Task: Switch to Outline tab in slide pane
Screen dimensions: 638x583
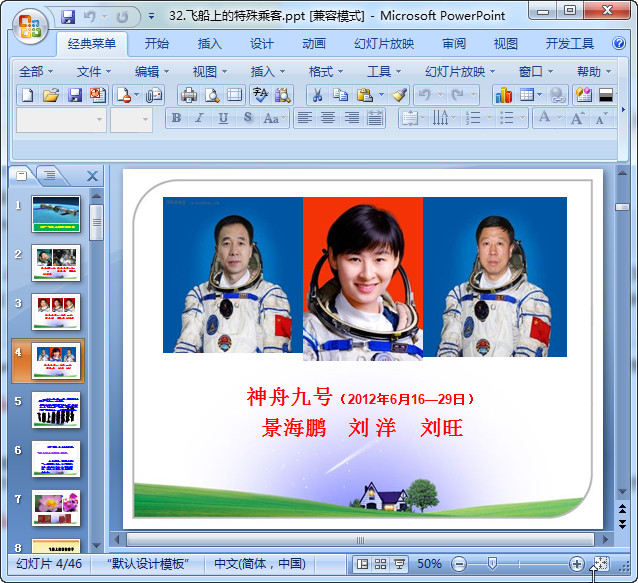Action: [x=50, y=175]
